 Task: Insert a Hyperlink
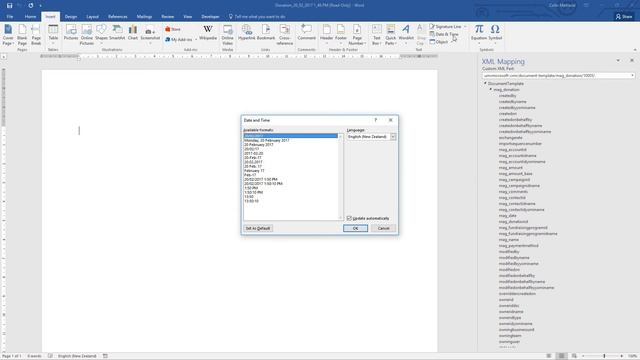click(x=247, y=33)
